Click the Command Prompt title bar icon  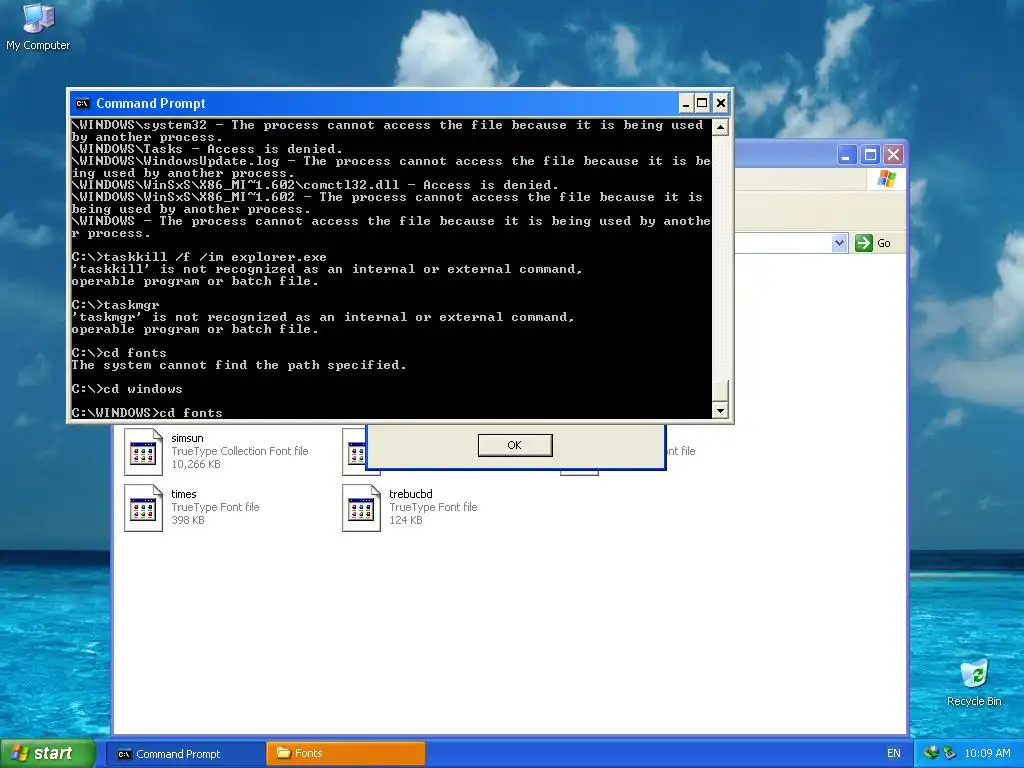[x=82, y=103]
